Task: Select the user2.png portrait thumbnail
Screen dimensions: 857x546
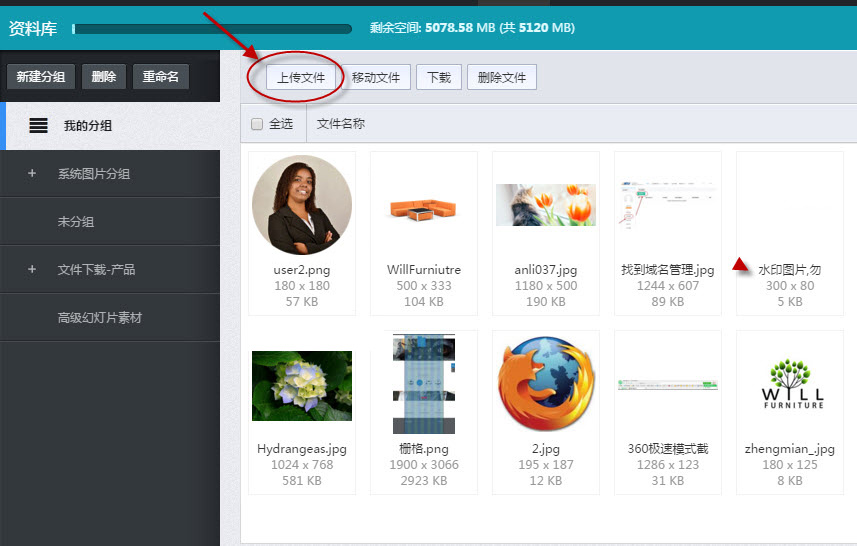Action: [302, 205]
